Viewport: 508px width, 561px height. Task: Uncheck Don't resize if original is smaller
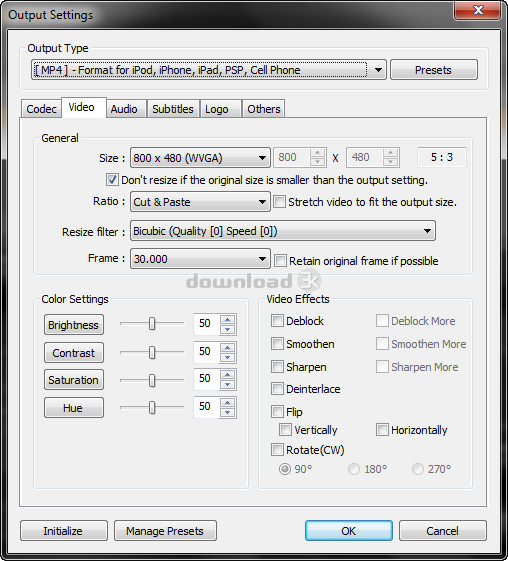click(112, 179)
